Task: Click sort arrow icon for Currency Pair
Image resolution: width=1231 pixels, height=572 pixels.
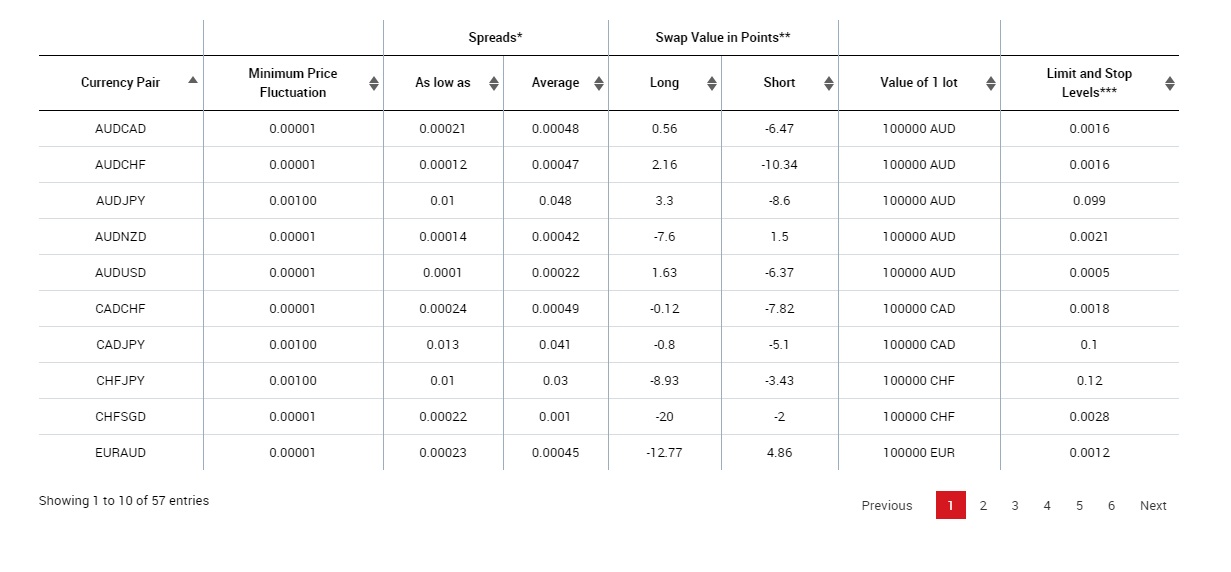Action: [192, 81]
